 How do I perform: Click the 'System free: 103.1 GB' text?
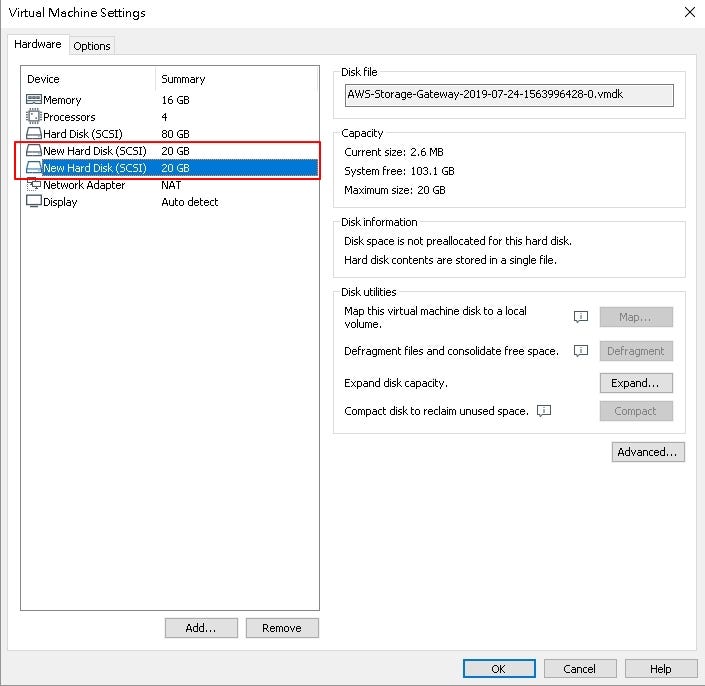click(x=399, y=171)
